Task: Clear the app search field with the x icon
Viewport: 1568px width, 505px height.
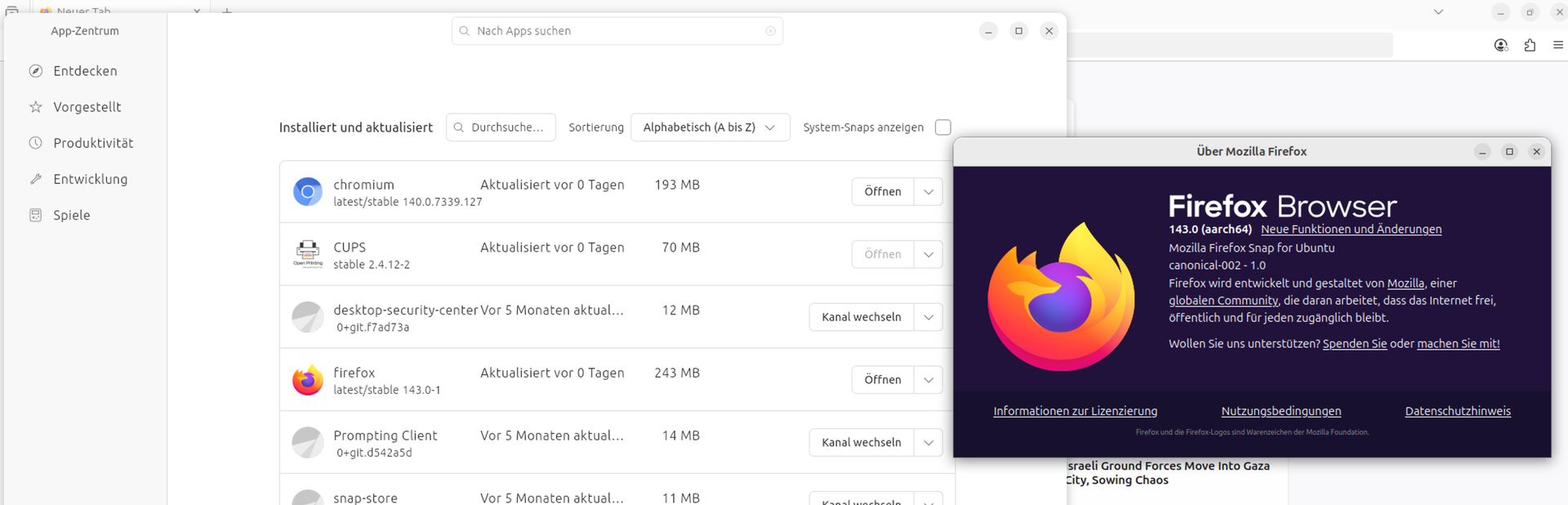Action: [770, 31]
